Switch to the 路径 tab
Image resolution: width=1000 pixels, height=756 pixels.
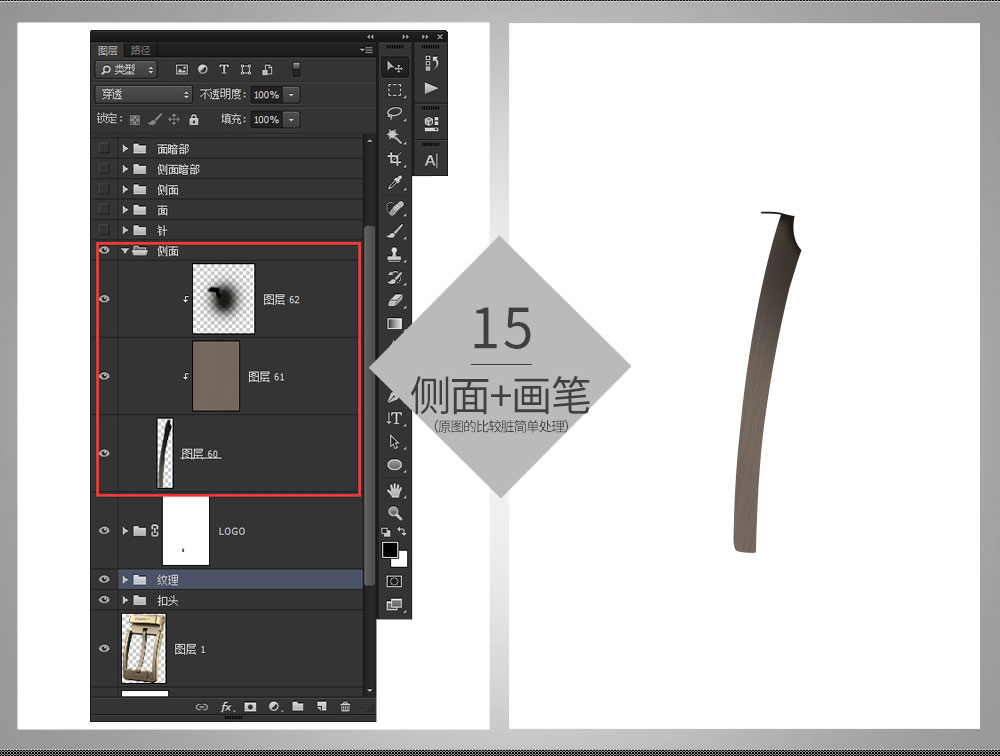tap(141, 50)
